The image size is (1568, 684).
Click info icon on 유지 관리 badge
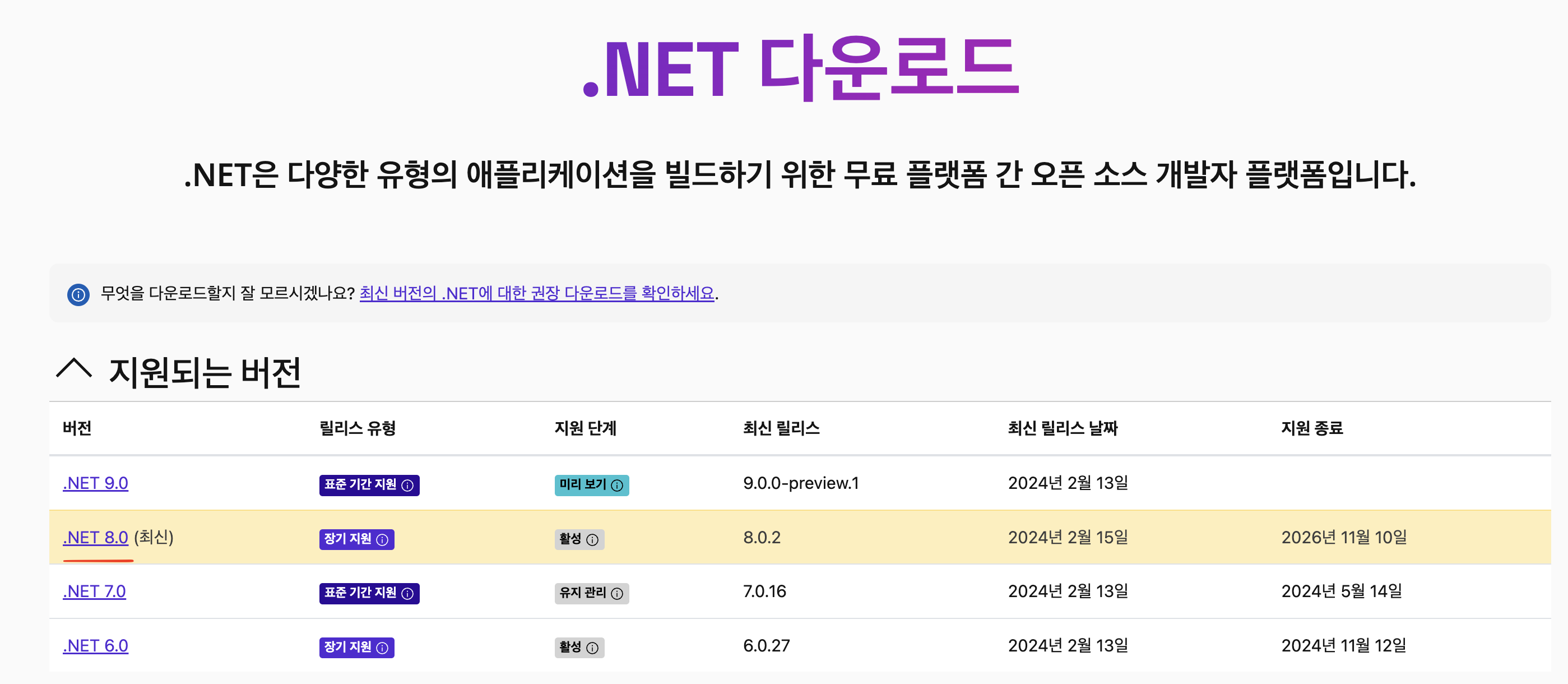616,593
